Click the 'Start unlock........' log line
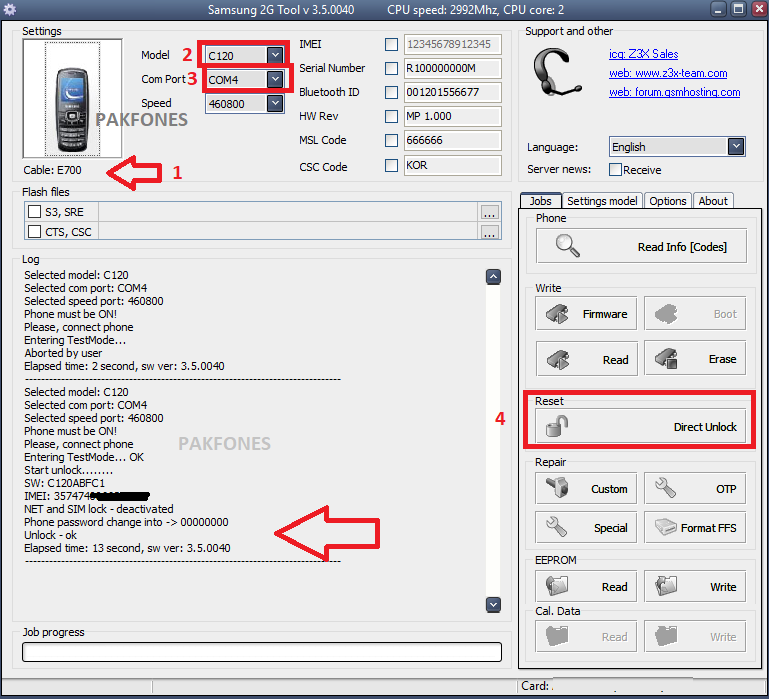 [x=68, y=470]
